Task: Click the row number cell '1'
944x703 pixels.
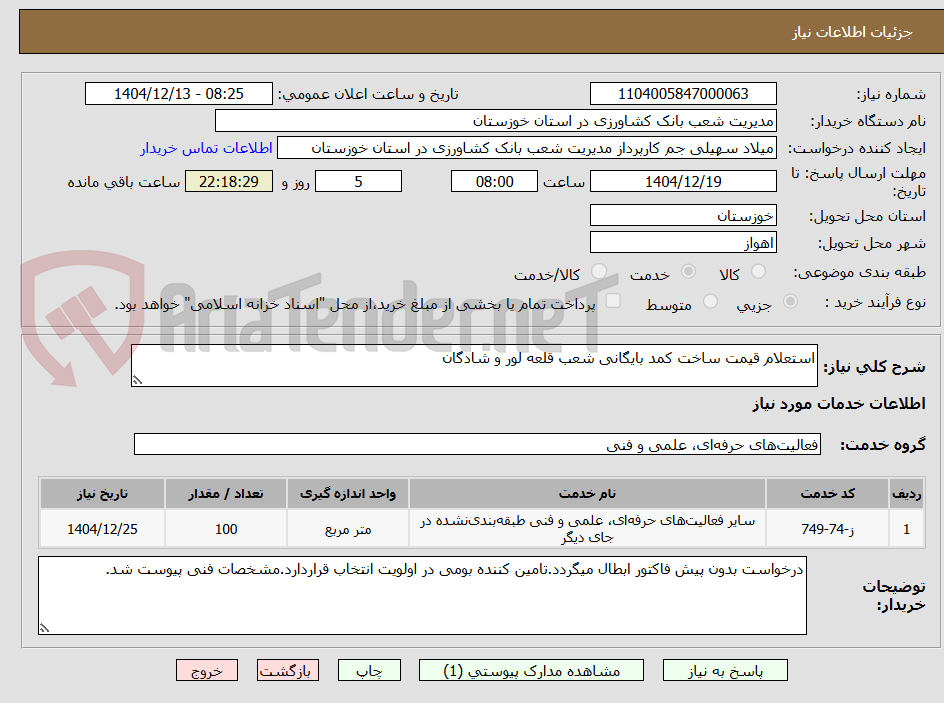Action: pyautogui.click(x=907, y=529)
